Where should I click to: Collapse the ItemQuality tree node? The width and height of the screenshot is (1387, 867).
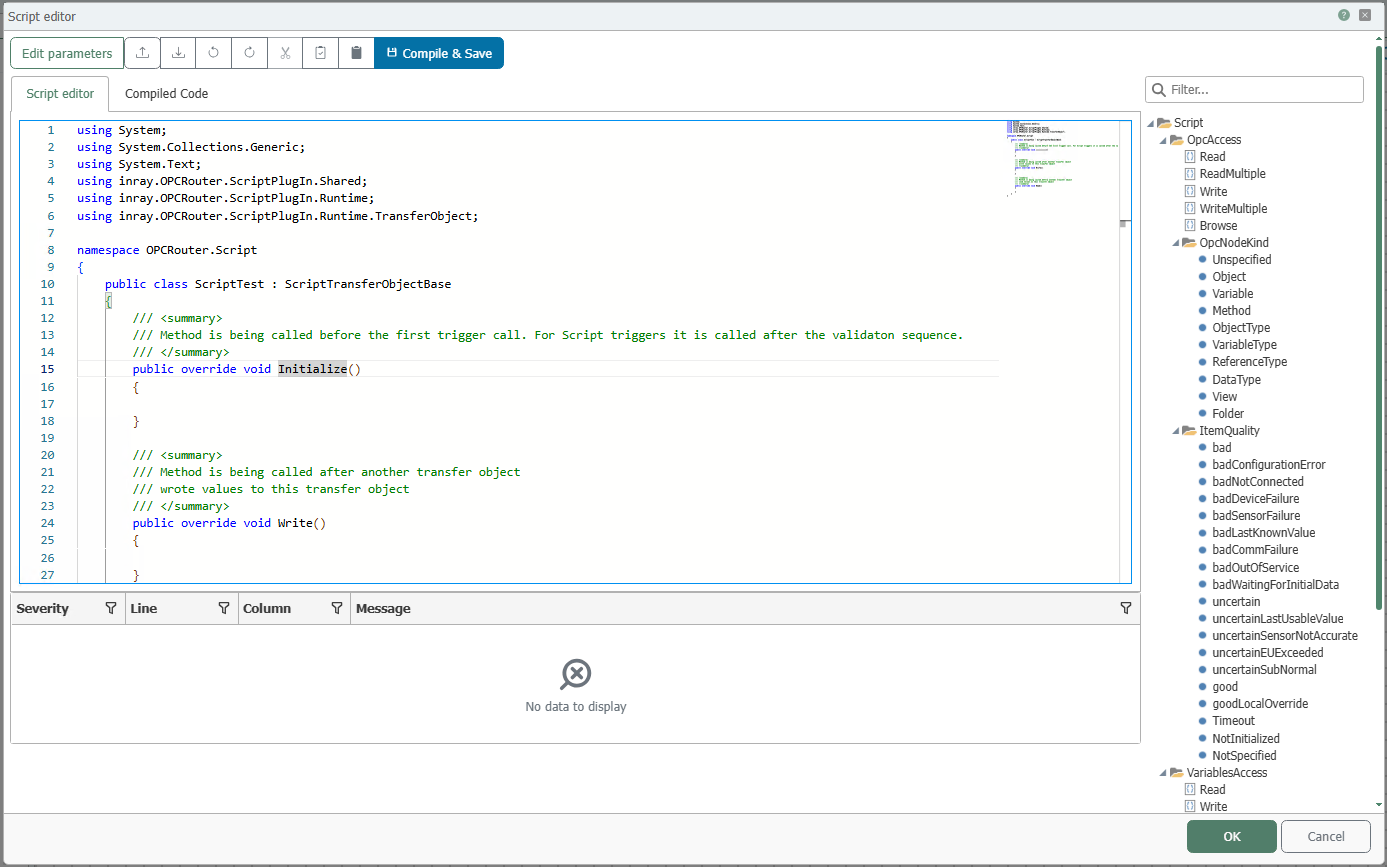click(1176, 431)
